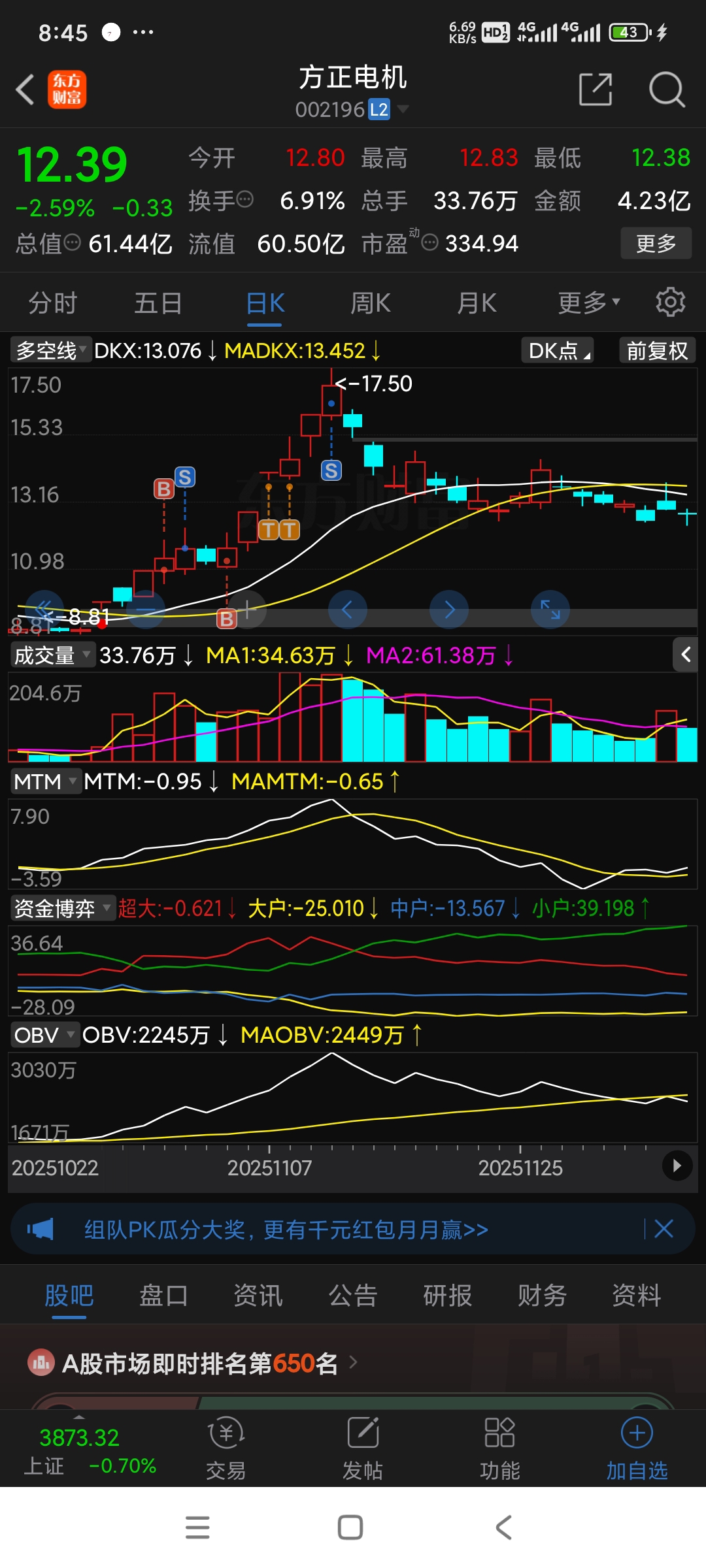Open the 成交量 indicator dropdown

click(x=53, y=655)
